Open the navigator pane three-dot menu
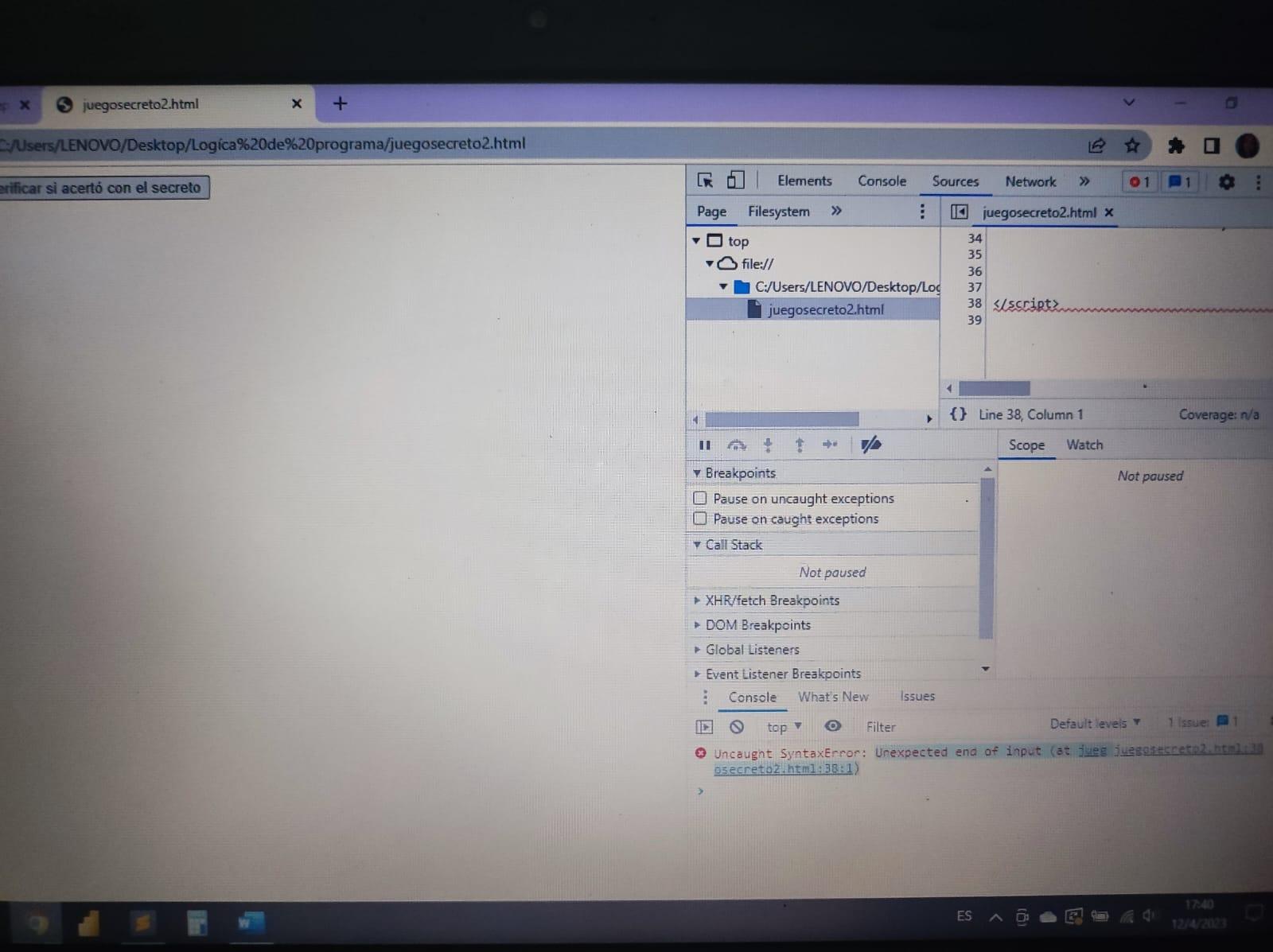 point(922,211)
